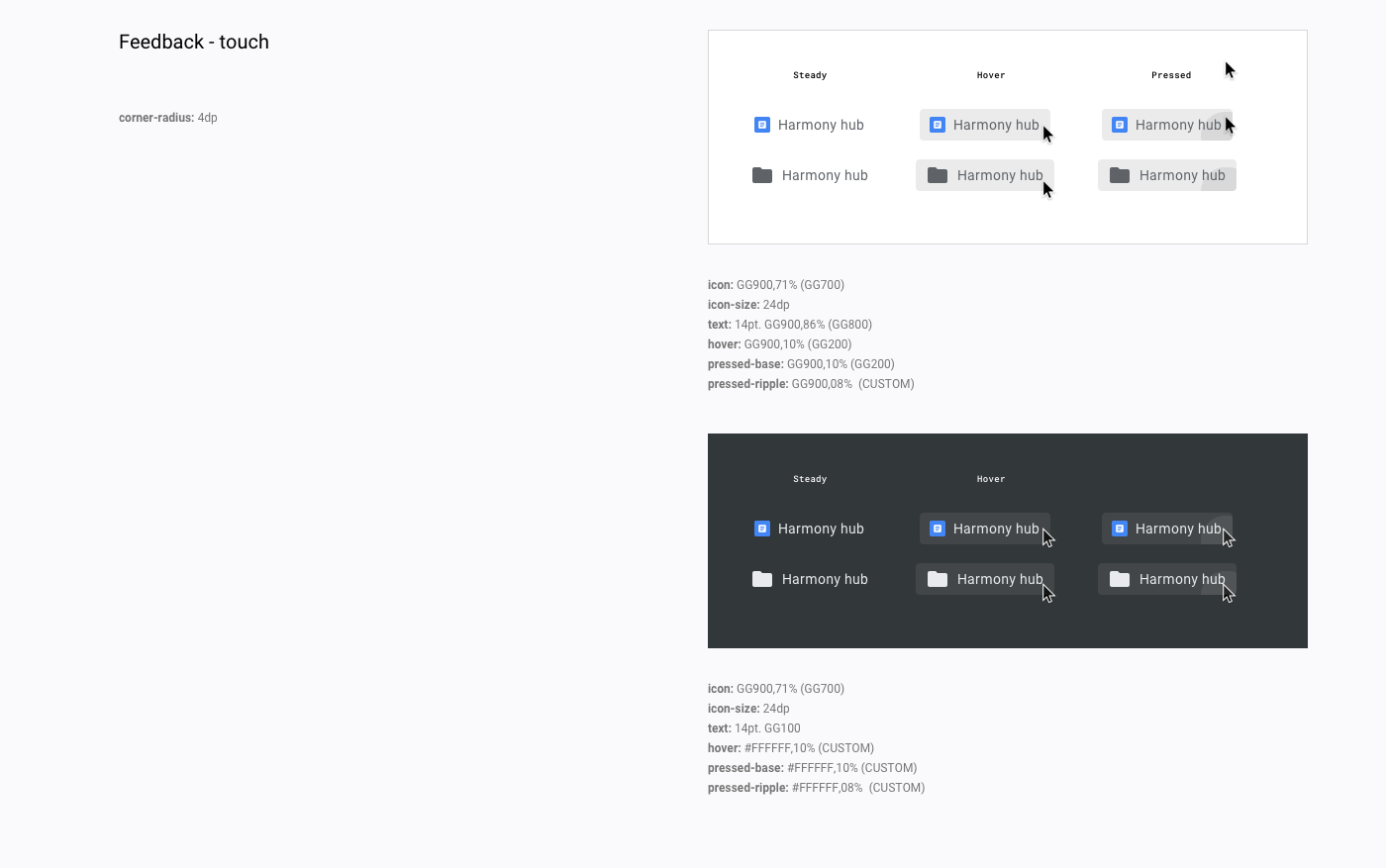This screenshot has height=868, width=1386.
Task: Click the "Feedback - touch" heading
Action: click(194, 42)
